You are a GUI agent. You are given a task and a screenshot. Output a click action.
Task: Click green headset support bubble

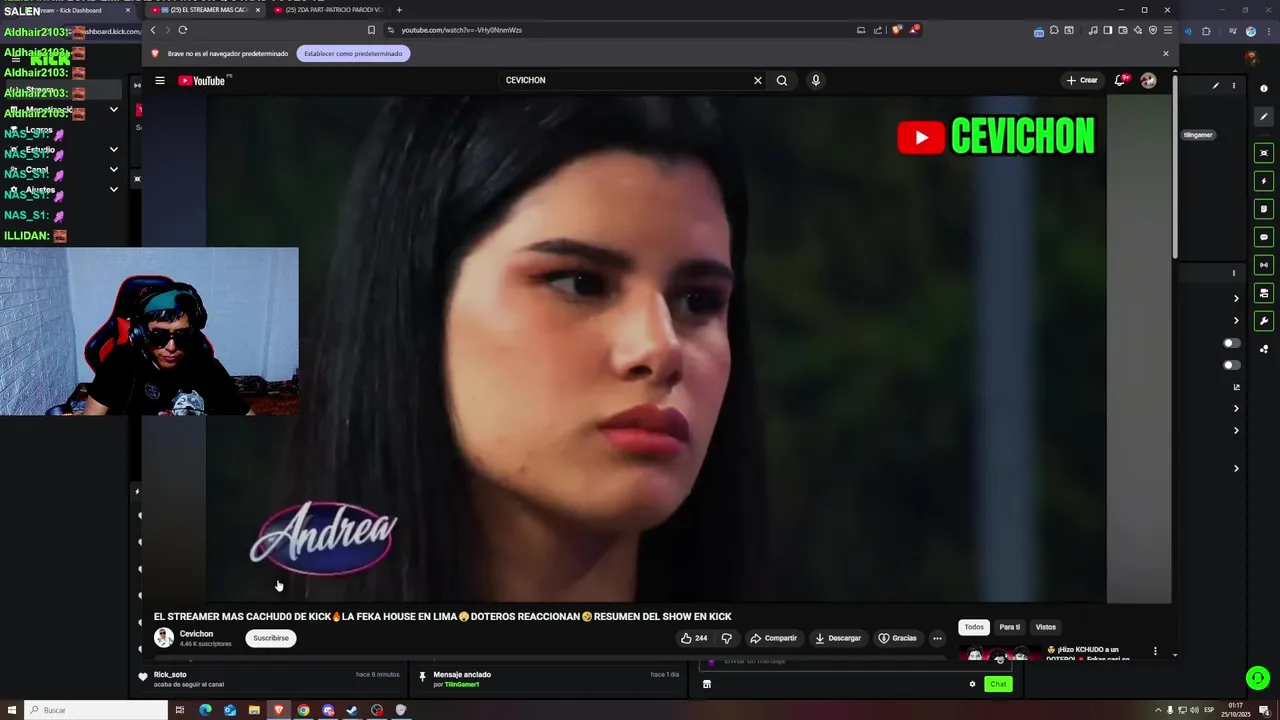pyautogui.click(x=1257, y=677)
